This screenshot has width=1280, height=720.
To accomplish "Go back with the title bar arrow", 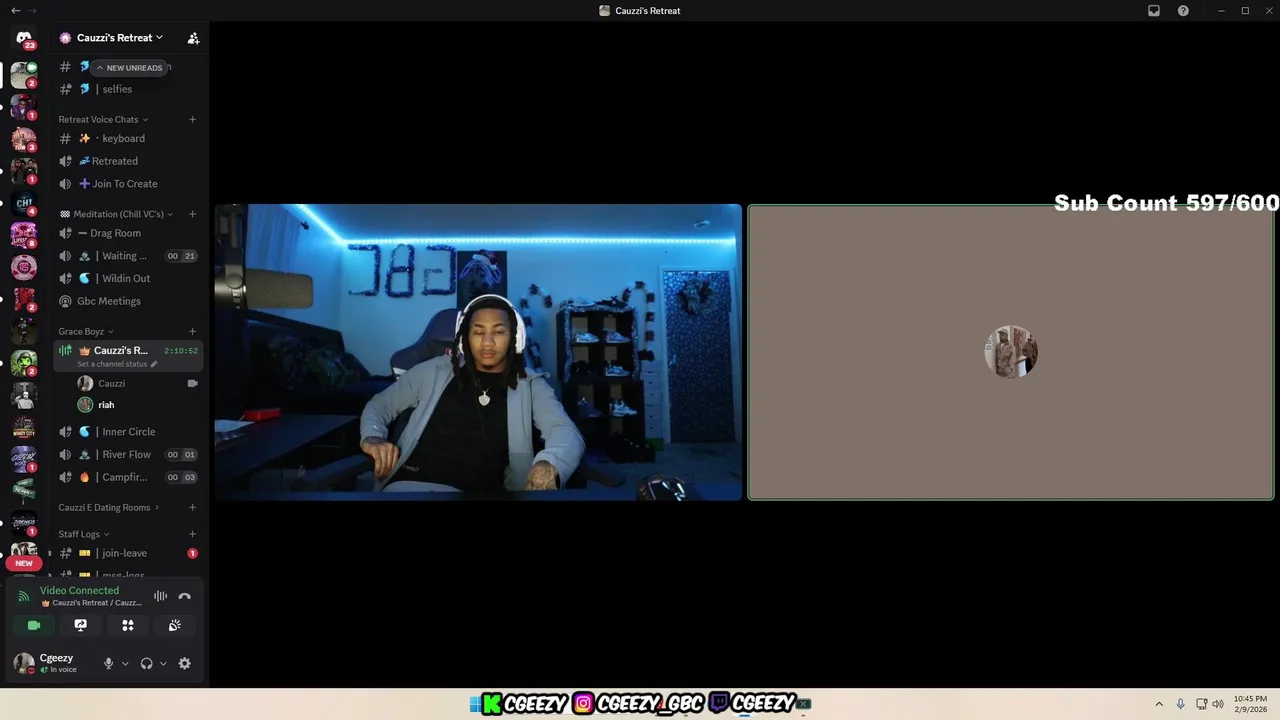I will 15,11.
